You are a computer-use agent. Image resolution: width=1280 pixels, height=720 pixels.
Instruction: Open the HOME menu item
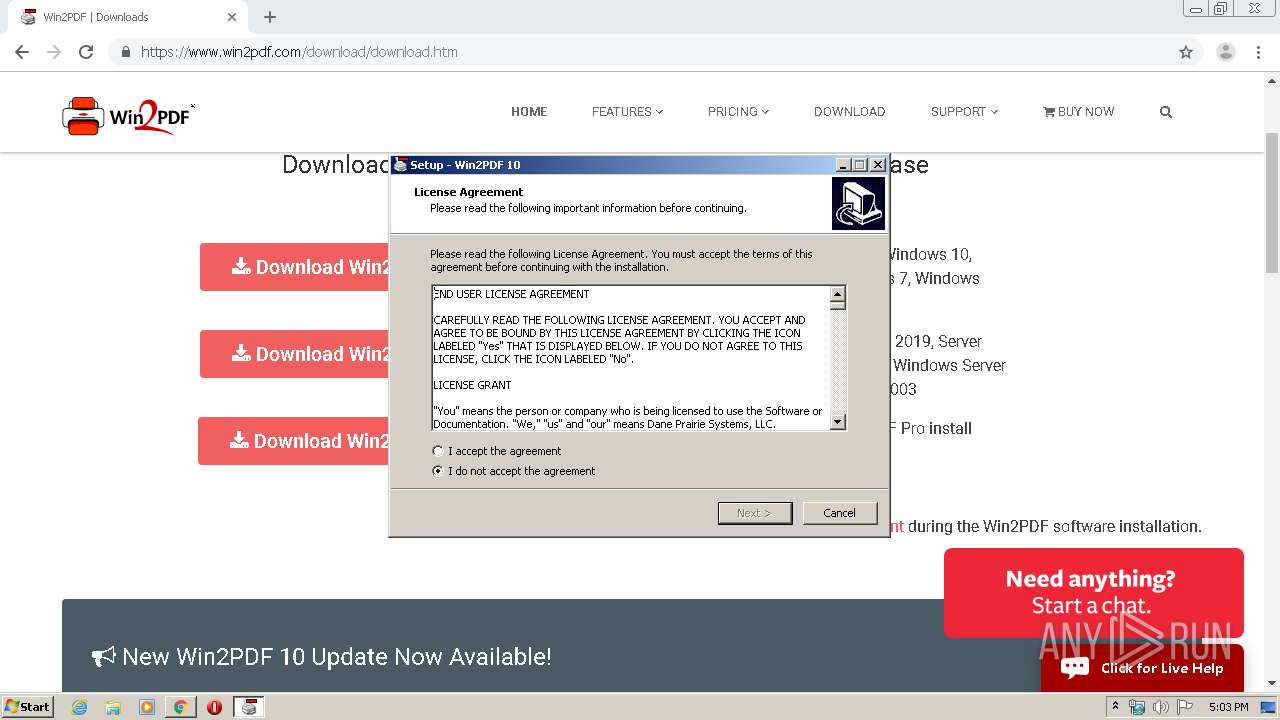[x=529, y=112]
